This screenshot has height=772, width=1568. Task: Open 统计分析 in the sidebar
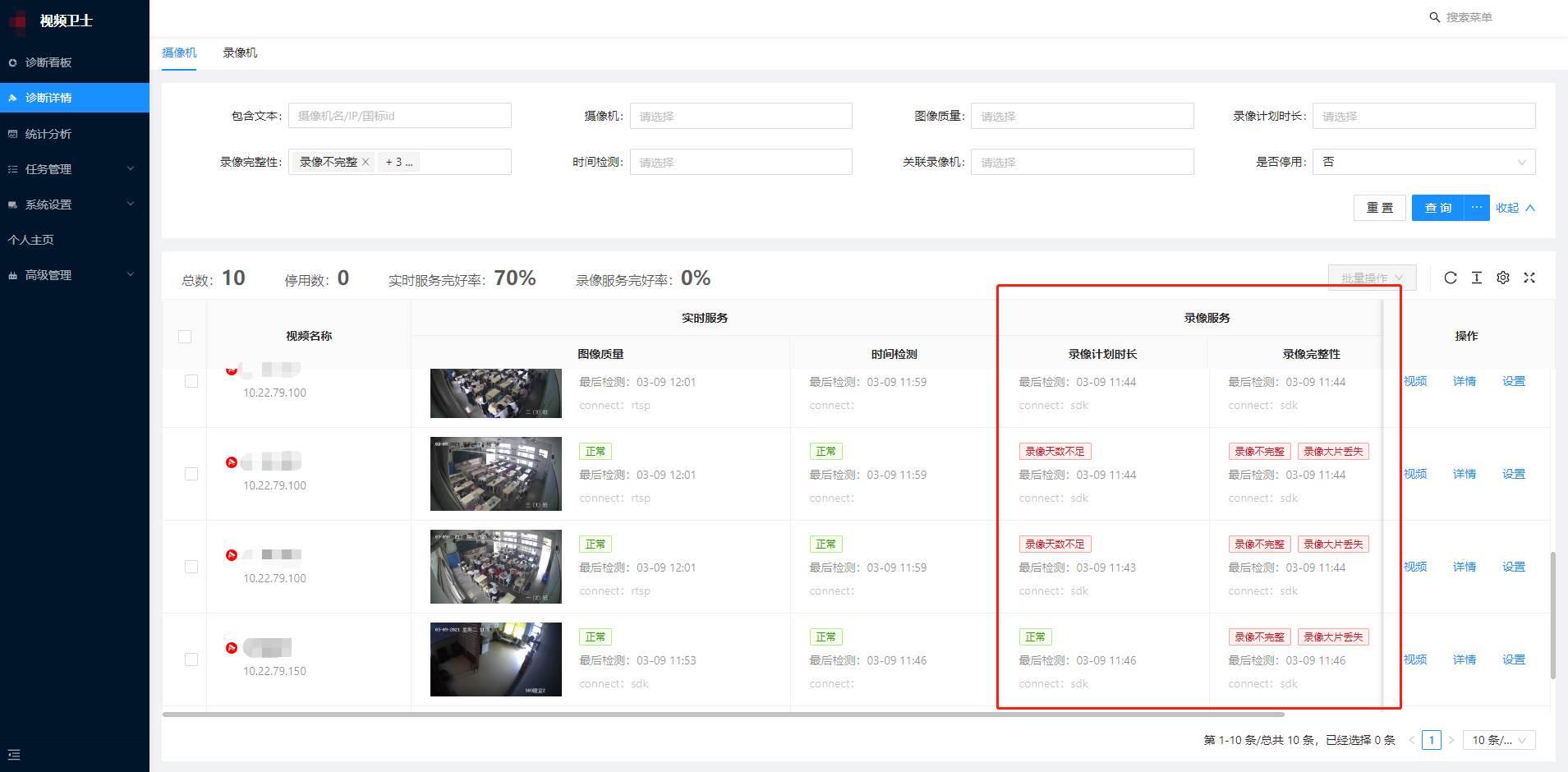pyautogui.click(x=48, y=134)
